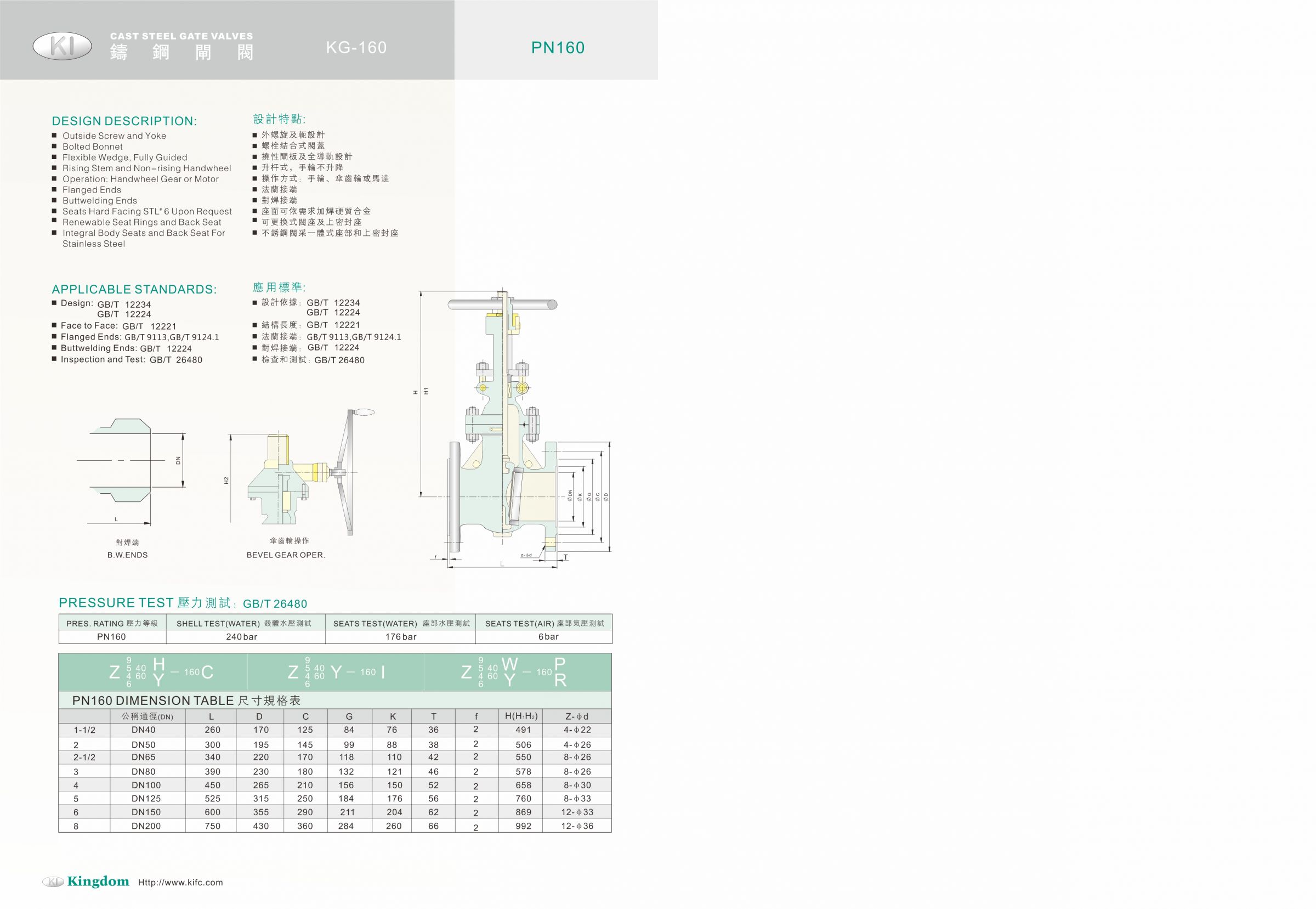This screenshot has width=1316, height=909.
Task: Click the B.W.ENDS butt-weld diagram
Action: coord(131,472)
